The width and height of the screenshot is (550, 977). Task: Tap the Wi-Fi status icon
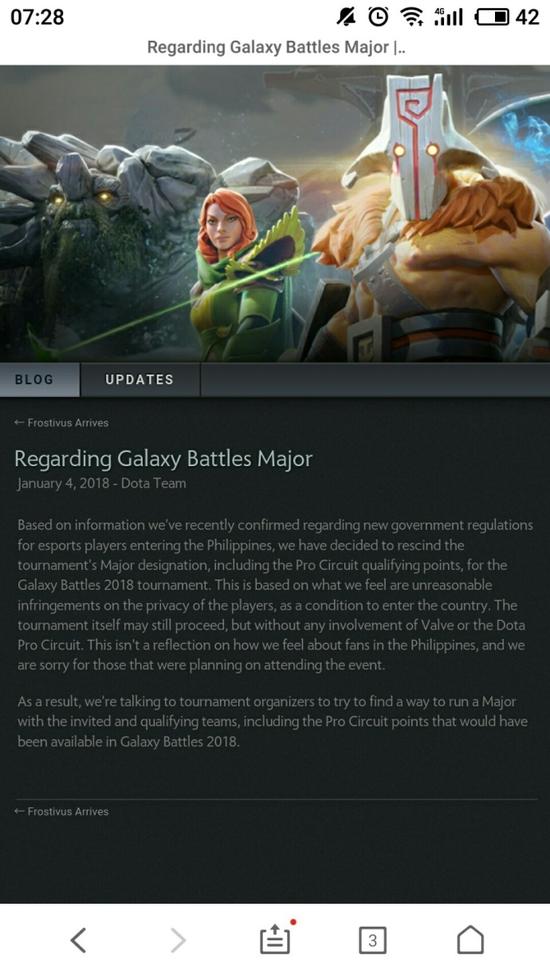(412, 17)
